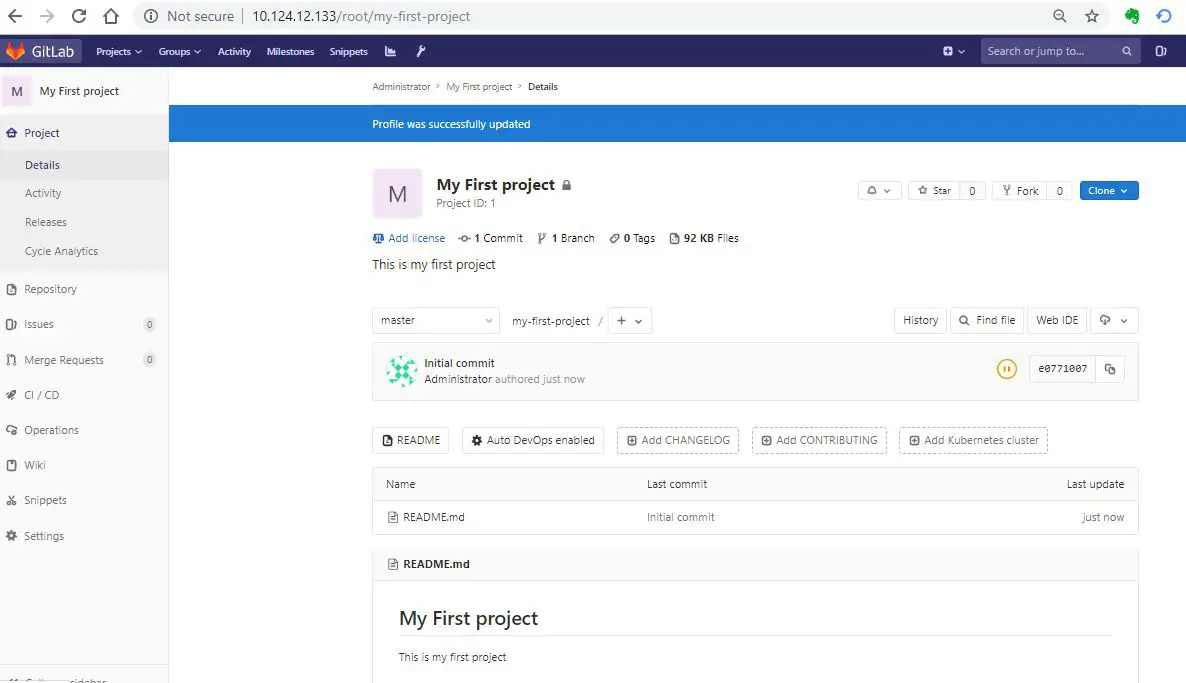Open the Projects menu
The height and width of the screenshot is (683, 1186).
[118, 51]
